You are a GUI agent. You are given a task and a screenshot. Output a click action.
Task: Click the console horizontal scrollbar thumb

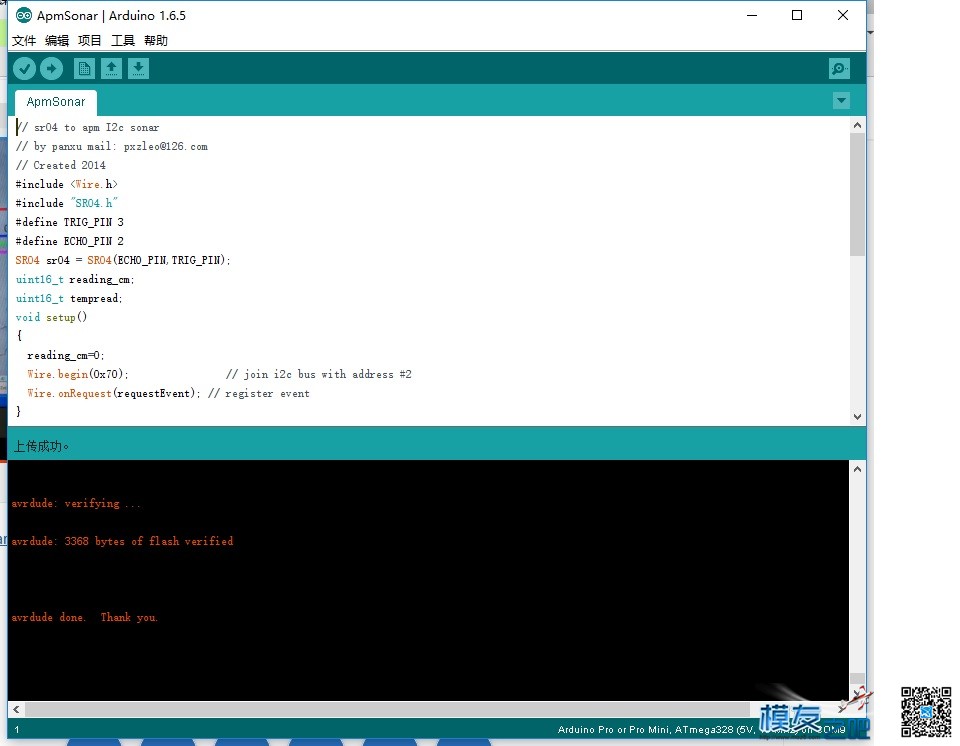coord(387,709)
